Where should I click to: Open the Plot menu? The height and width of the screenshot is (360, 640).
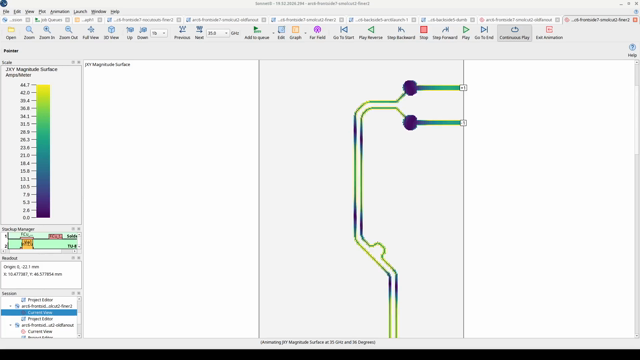point(42,11)
